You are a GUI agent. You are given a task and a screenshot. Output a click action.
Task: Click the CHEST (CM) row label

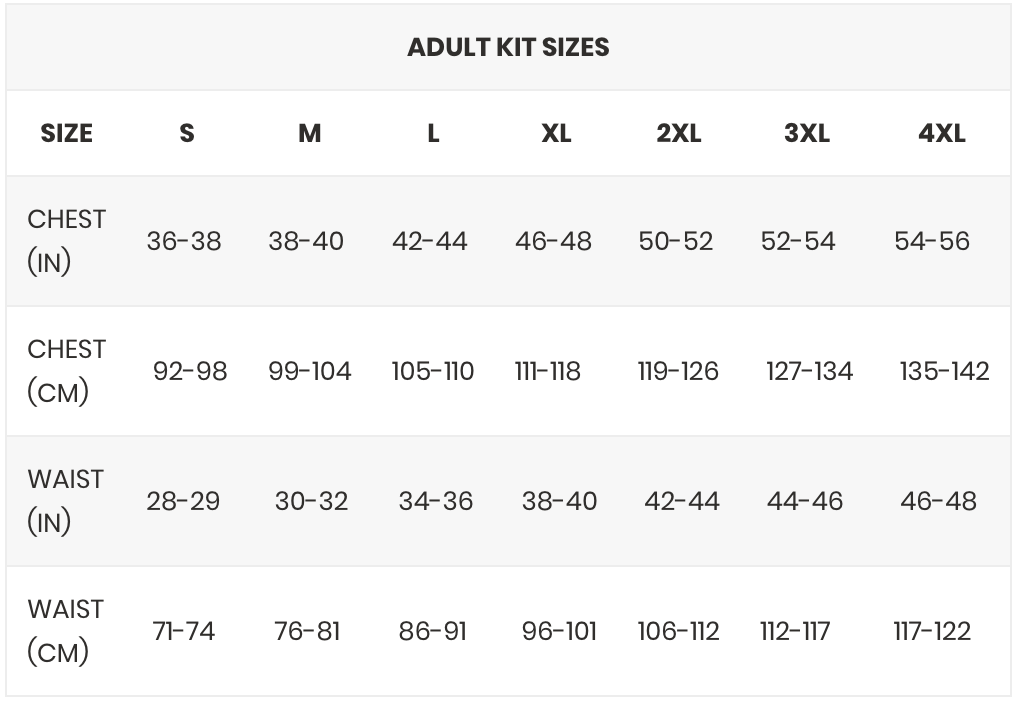[x=66, y=371]
